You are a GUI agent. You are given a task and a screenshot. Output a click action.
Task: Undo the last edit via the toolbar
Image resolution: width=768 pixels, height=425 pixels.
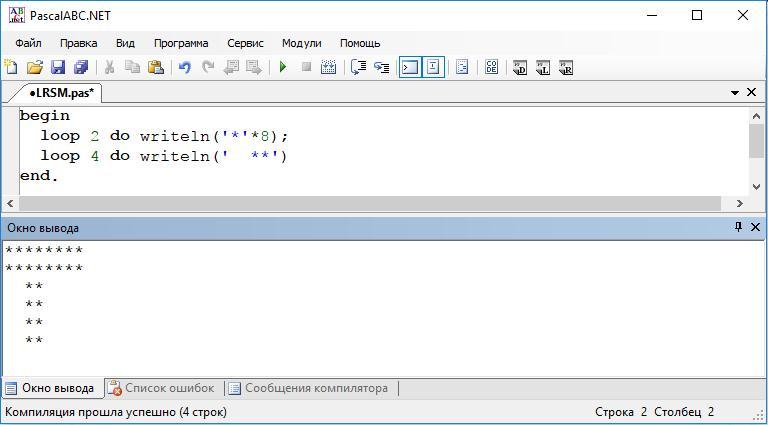click(184, 67)
